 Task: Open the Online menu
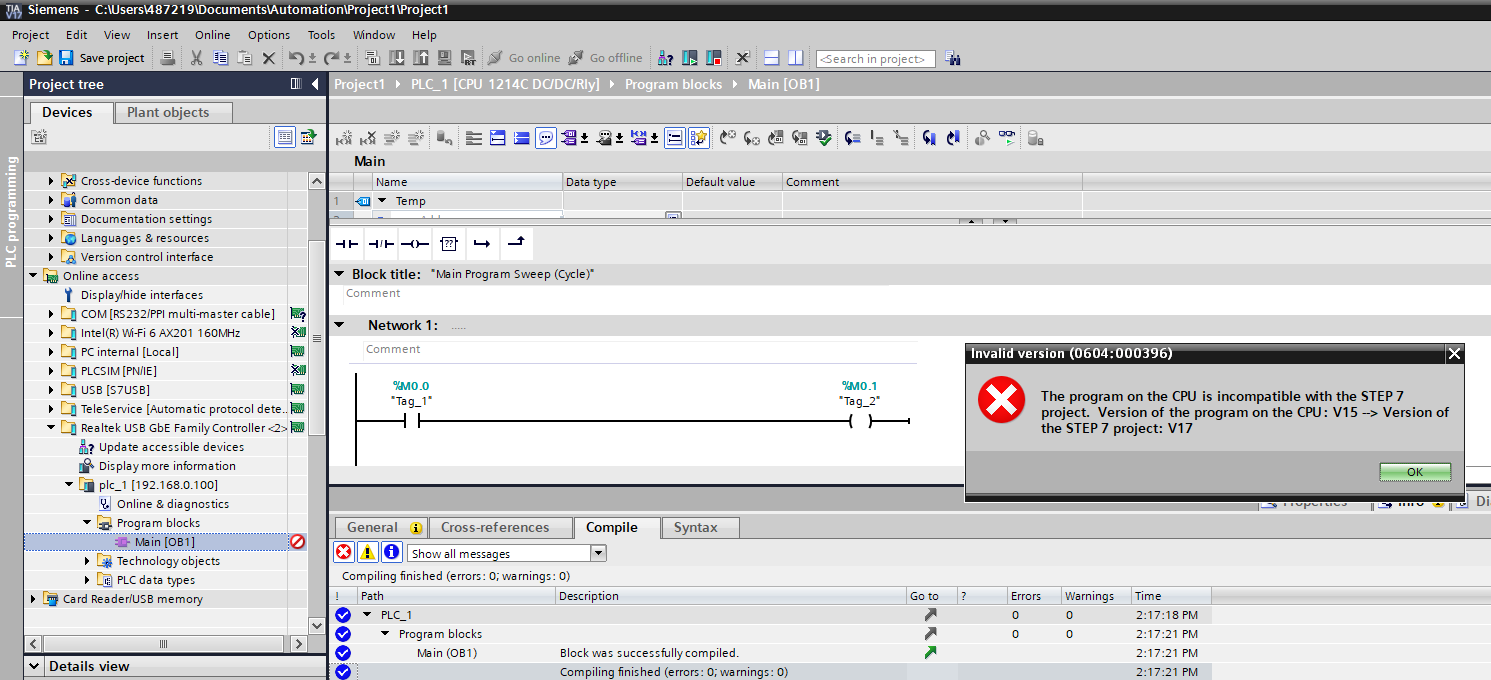212,35
